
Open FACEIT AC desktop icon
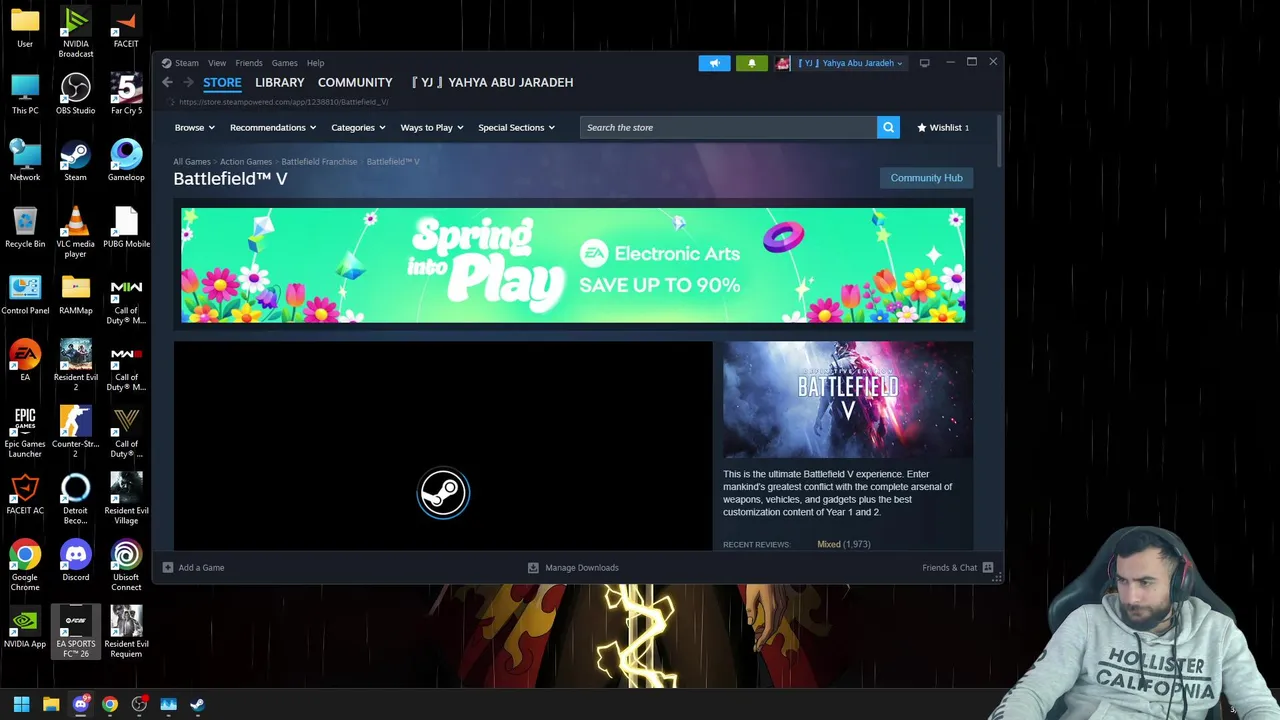pos(25,494)
